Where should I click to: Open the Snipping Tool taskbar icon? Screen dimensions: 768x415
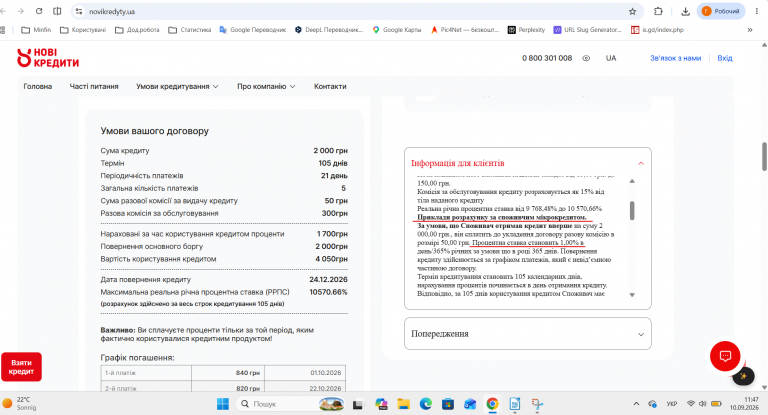pos(537,404)
